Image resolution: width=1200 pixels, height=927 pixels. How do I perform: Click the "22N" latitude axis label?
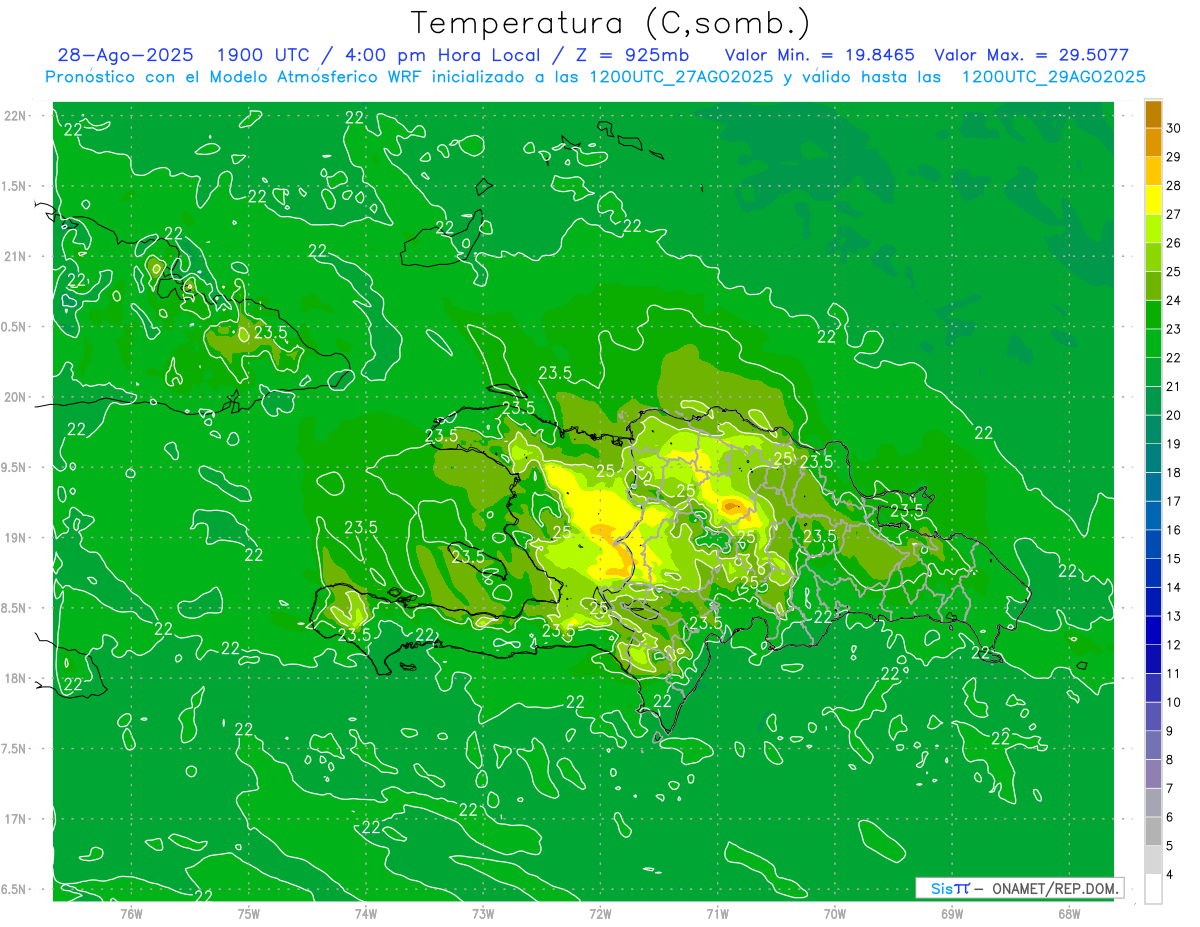[x=15, y=116]
